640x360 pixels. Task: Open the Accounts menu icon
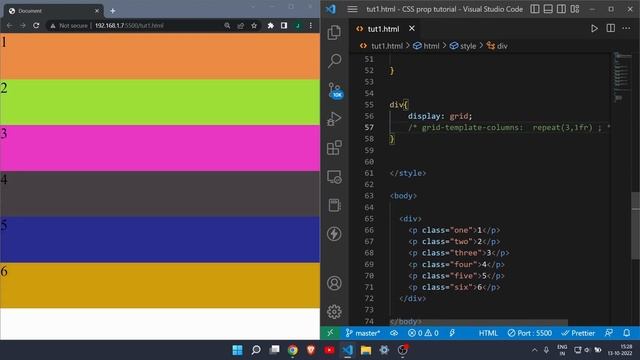pos(334,283)
